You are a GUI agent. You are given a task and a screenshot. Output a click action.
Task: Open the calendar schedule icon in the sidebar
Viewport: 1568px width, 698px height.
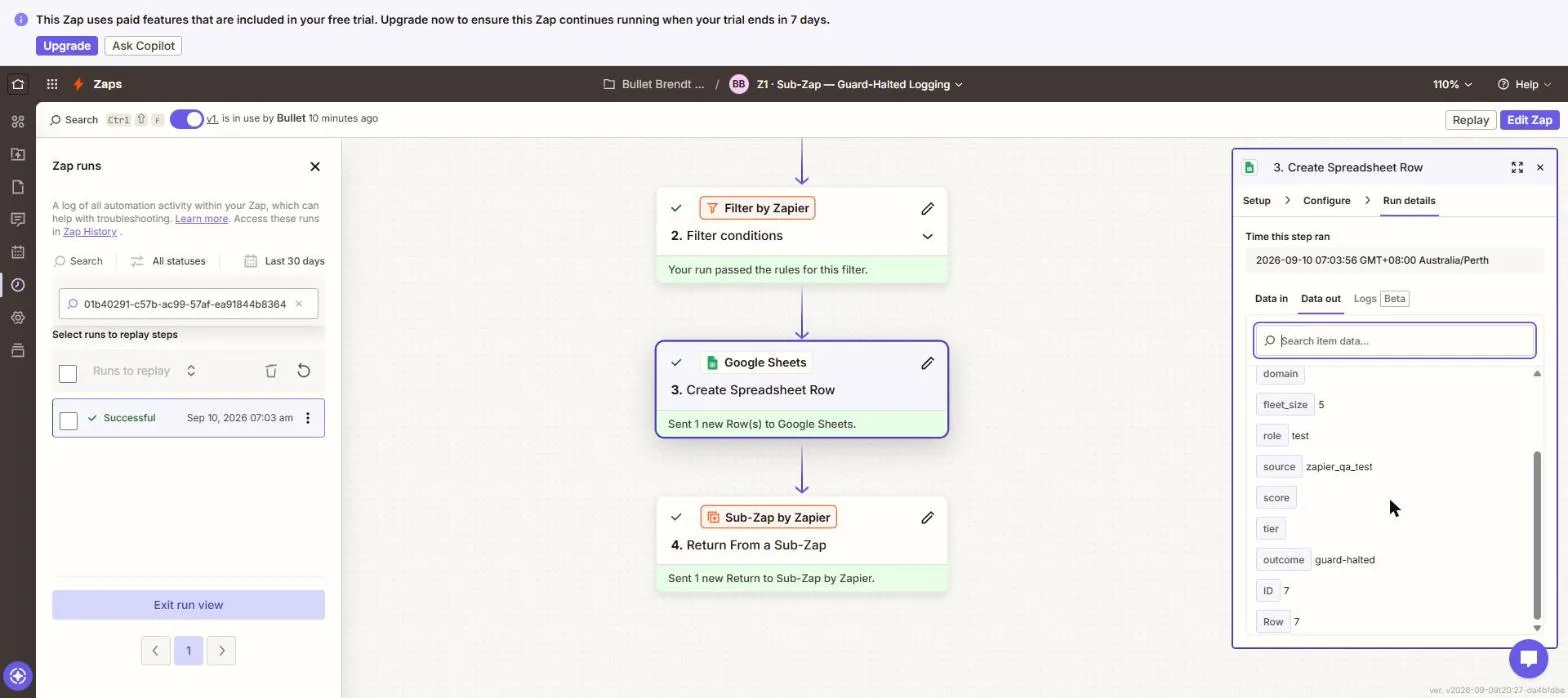click(17, 252)
